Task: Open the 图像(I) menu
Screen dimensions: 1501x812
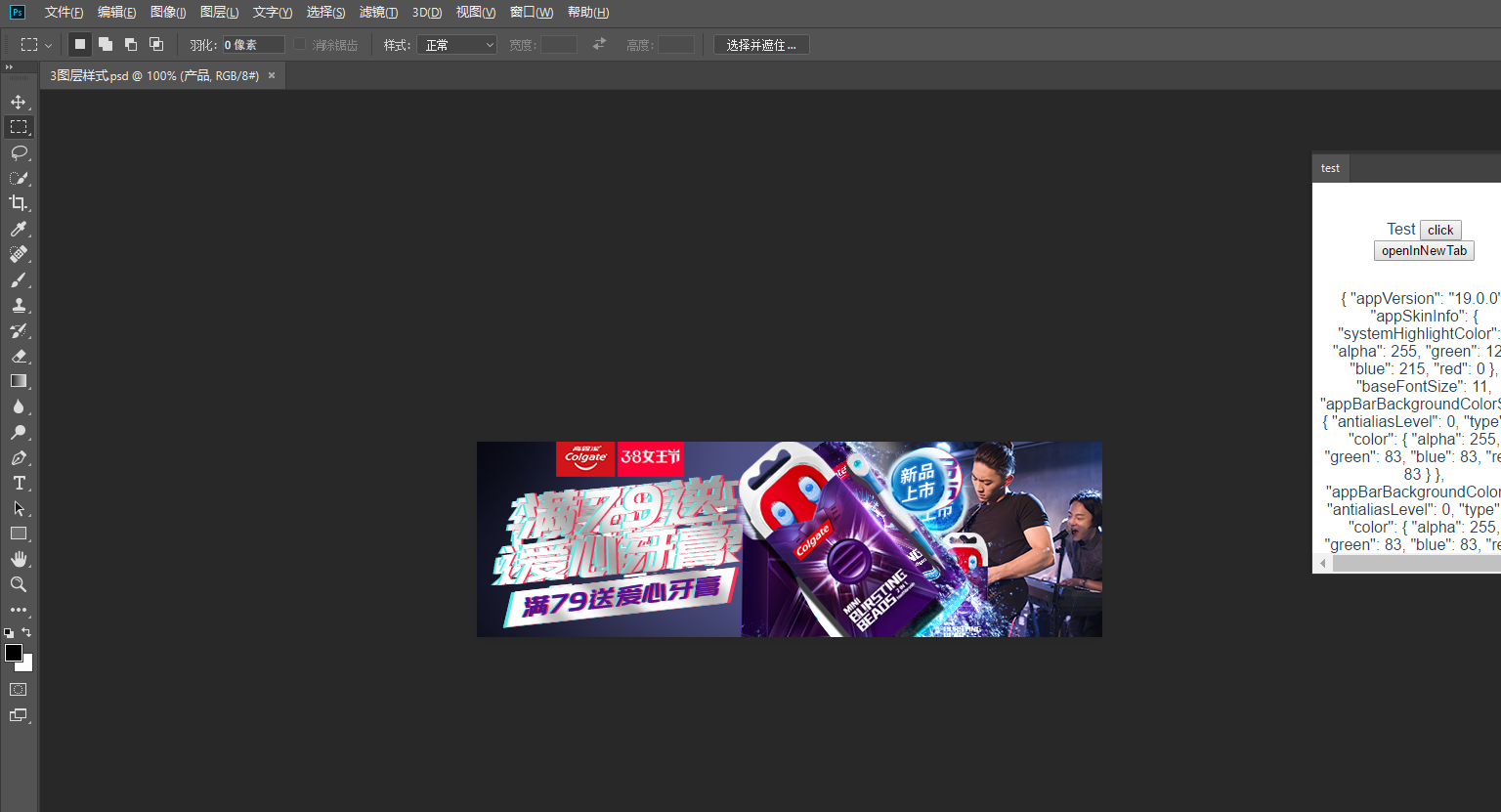Action: pos(168,13)
